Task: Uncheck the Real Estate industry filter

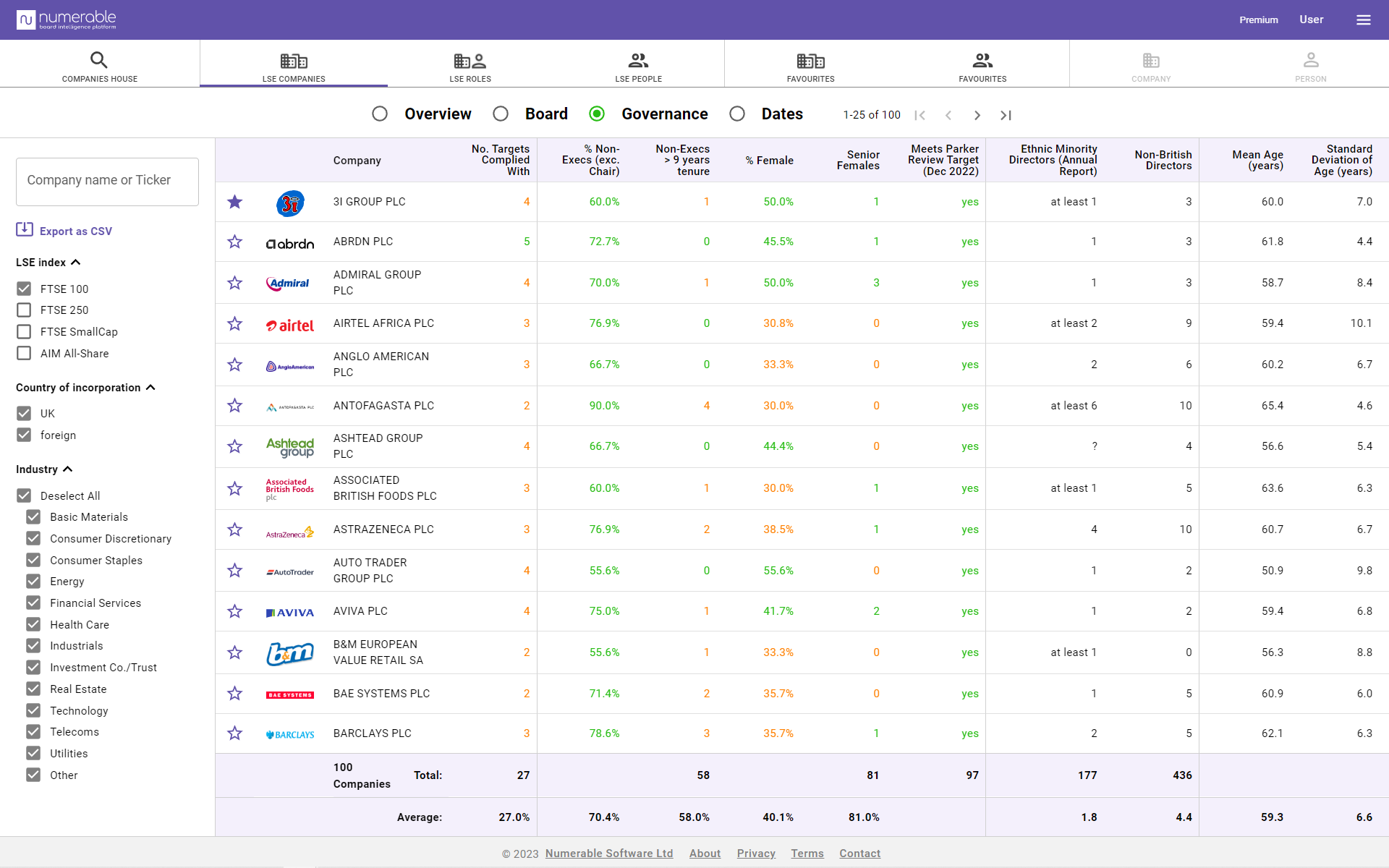Action: point(33,689)
